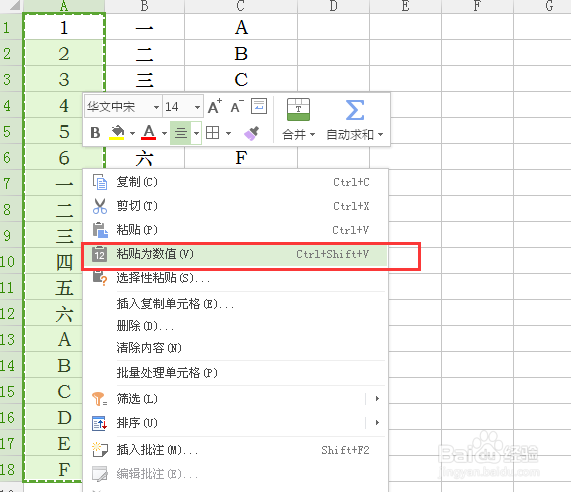The image size is (571, 492).
Task: Choose 粘贴为数值(V) menu item
Action: (236, 254)
